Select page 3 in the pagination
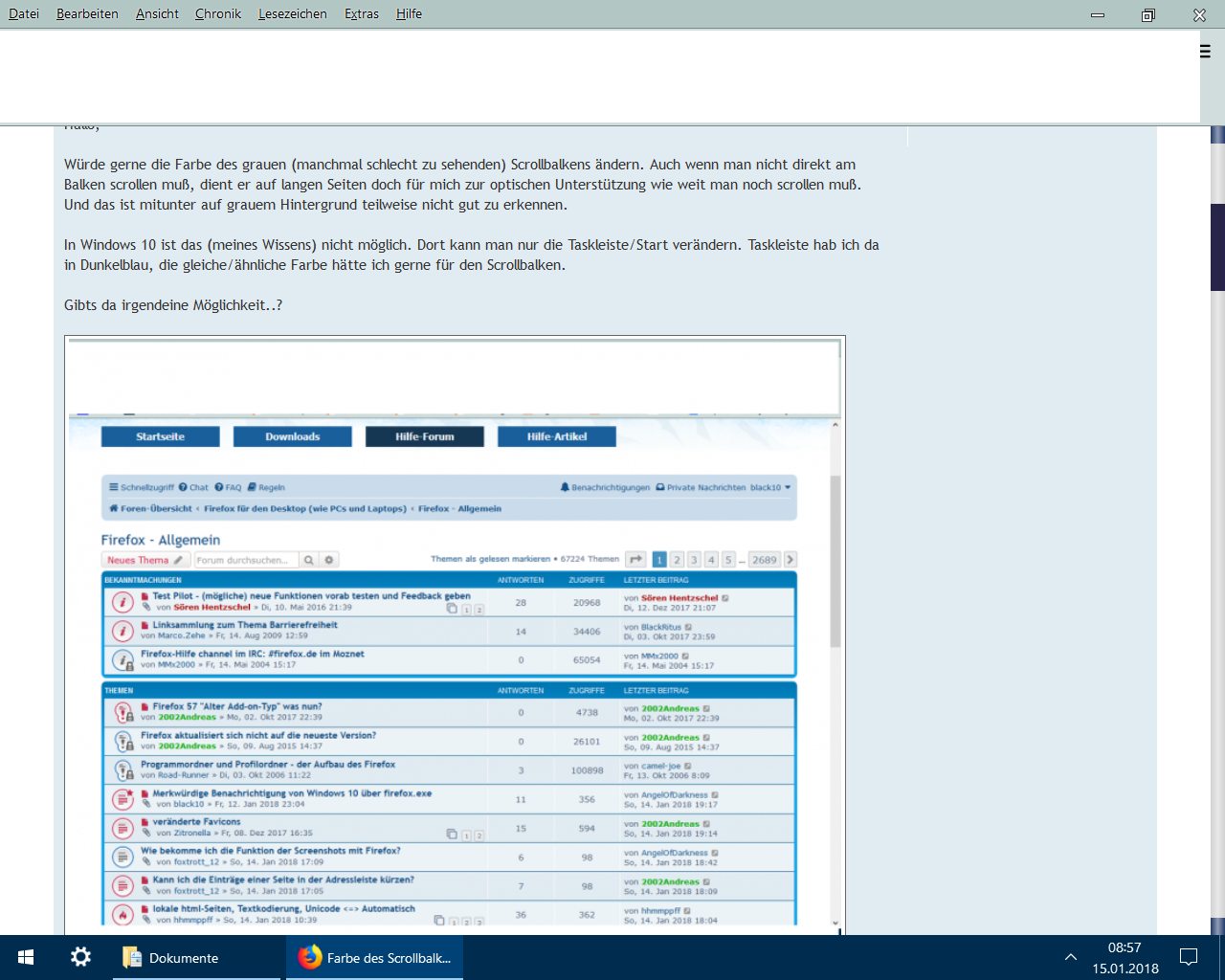This screenshot has height=980, width=1225. 694,560
